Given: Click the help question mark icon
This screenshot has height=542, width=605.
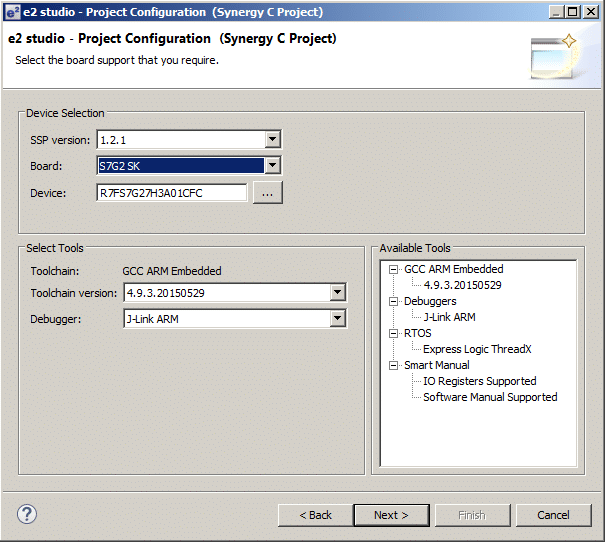Looking at the screenshot, I should (x=27, y=515).
